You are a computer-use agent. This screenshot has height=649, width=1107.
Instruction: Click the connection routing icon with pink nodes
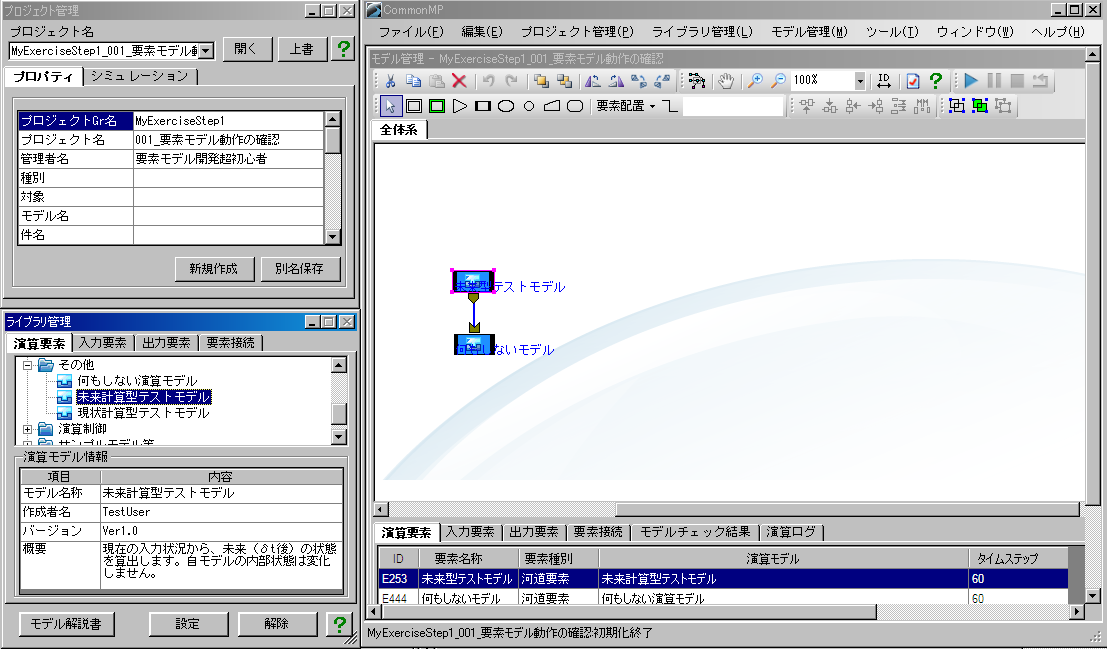click(x=696, y=81)
